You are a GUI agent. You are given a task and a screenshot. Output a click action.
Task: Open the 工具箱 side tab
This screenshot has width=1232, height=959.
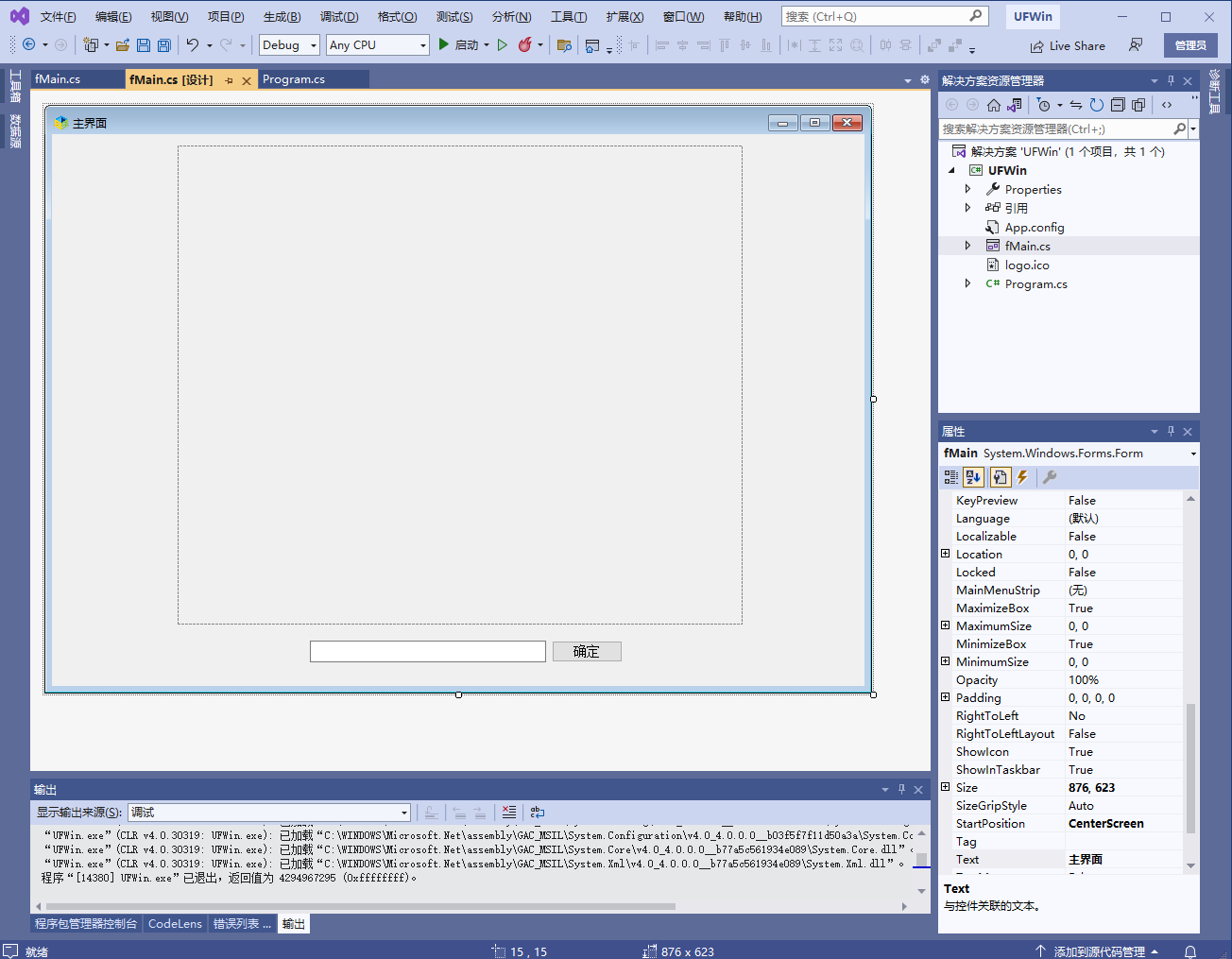pyautogui.click(x=15, y=87)
